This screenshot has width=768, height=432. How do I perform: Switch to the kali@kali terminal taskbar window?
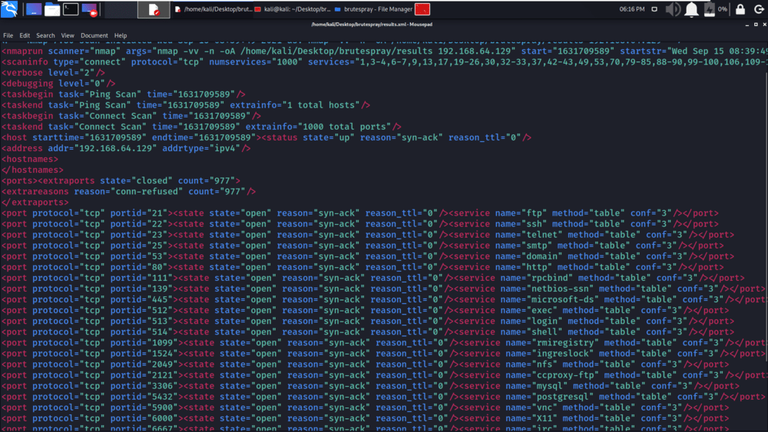(x=292, y=9)
